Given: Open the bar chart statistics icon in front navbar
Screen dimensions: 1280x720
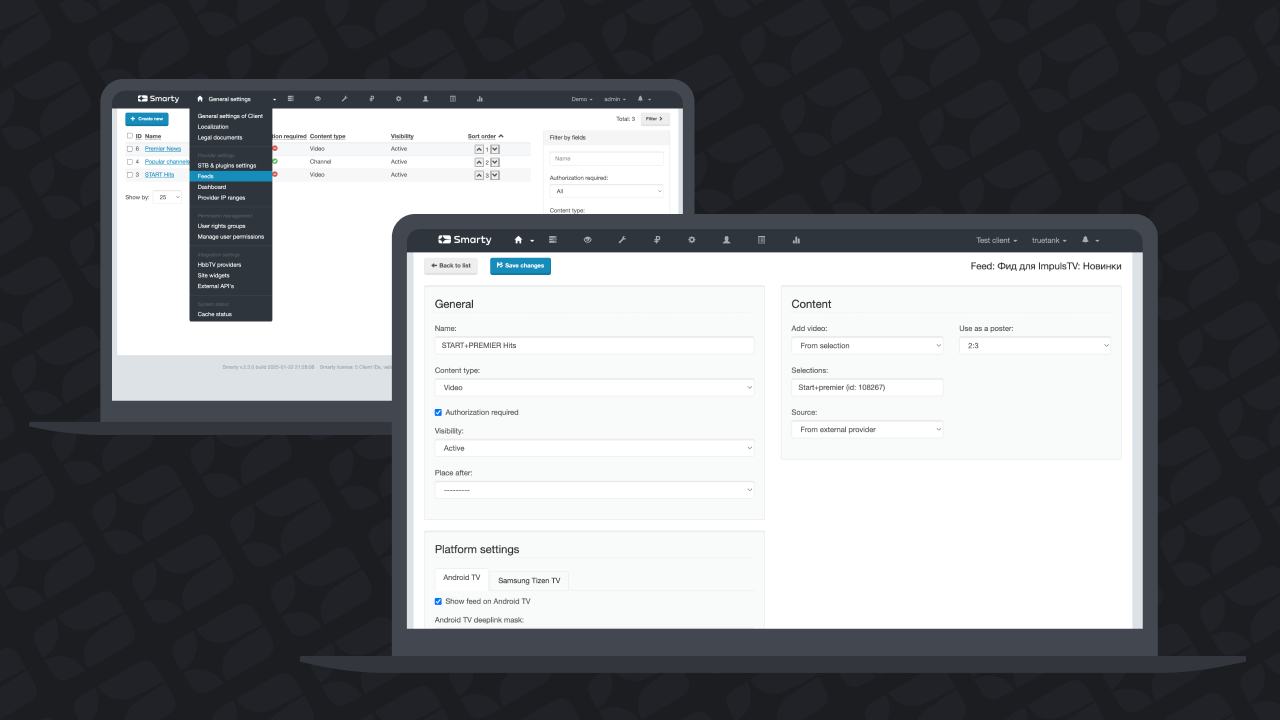Looking at the screenshot, I should 796,240.
